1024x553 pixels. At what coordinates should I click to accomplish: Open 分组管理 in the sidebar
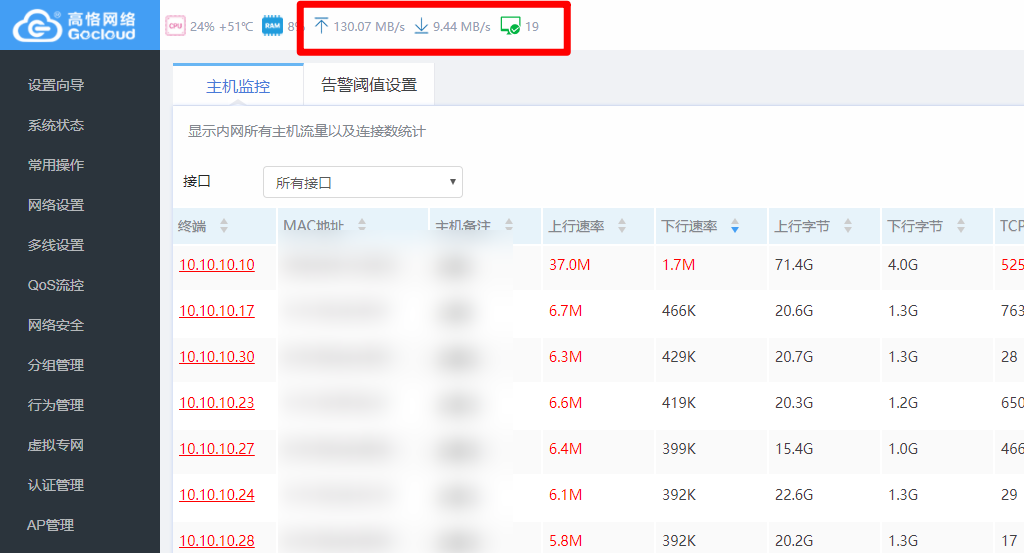56,365
